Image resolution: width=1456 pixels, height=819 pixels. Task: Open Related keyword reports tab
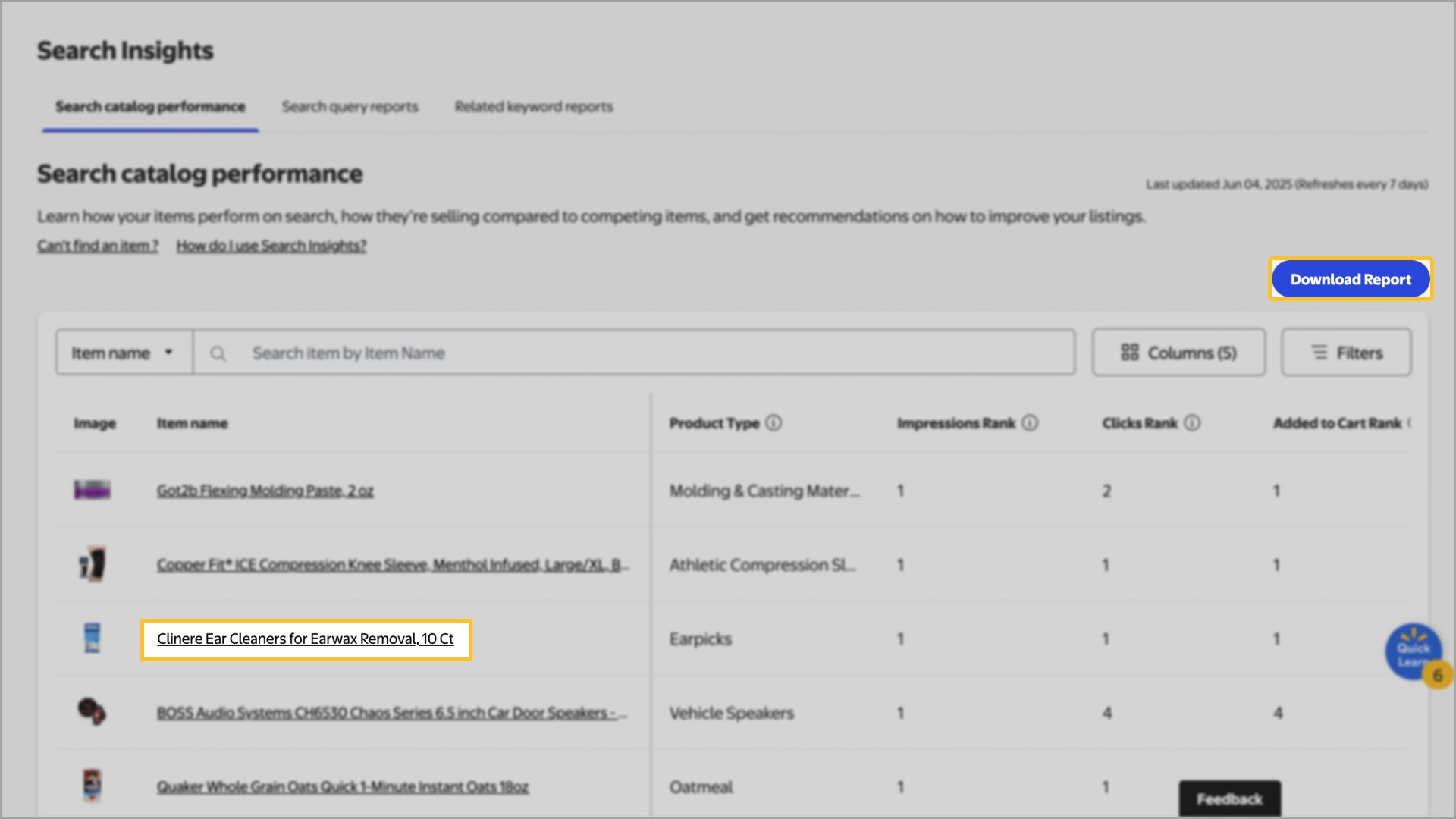pyautogui.click(x=534, y=107)
